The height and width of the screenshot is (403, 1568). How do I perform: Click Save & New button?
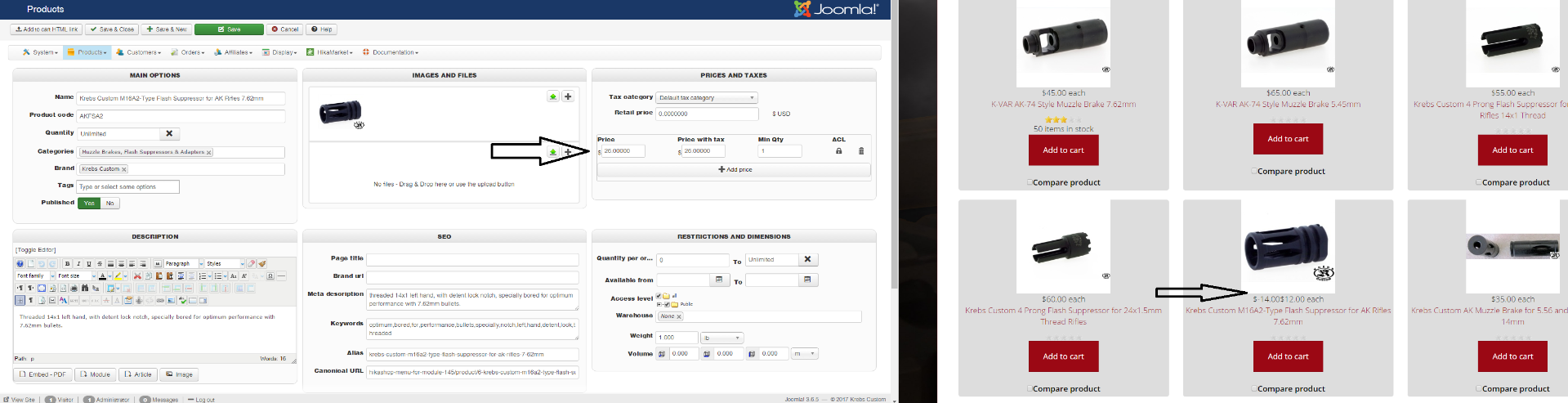(x=166, y=29)
